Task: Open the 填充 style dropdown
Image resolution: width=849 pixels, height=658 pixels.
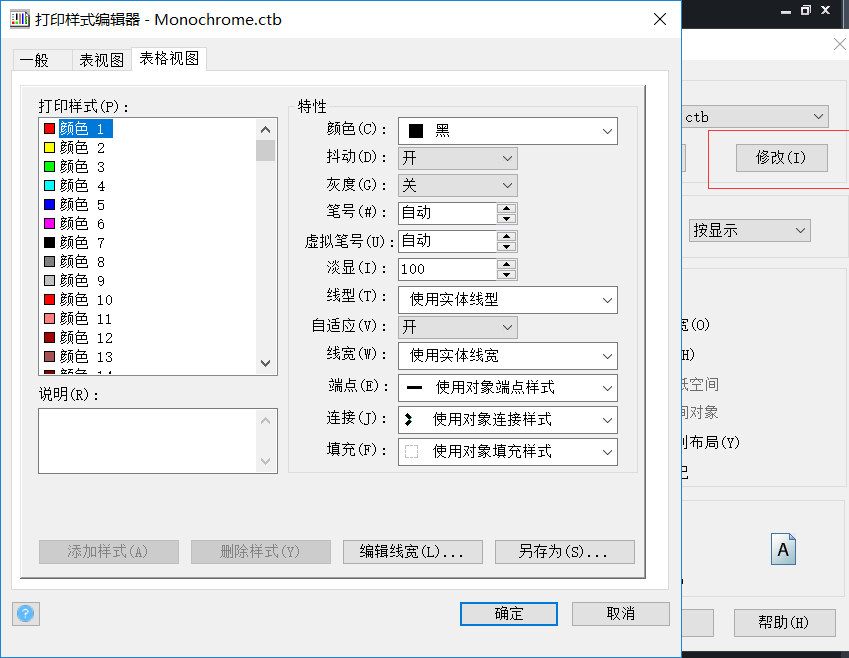Action: (608, 452)
